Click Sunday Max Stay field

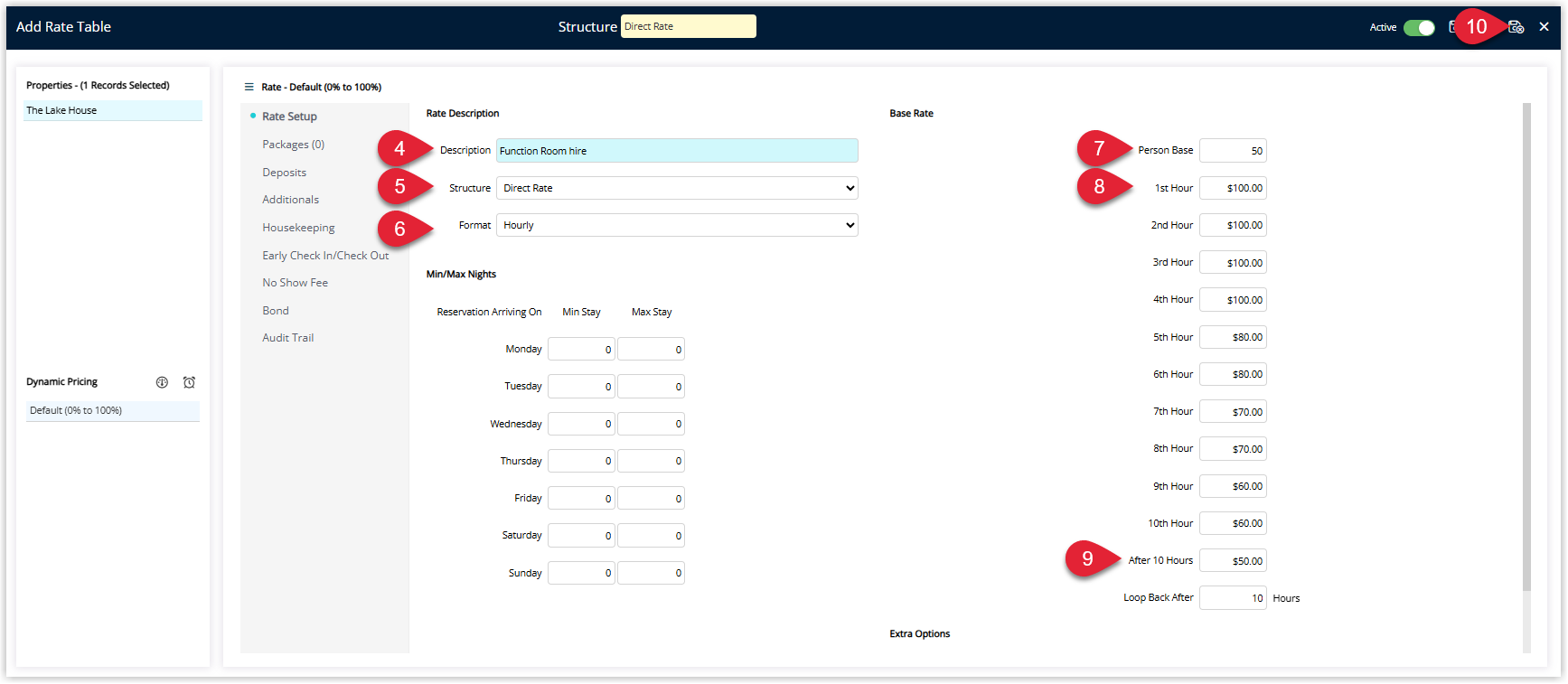coord(651,573)
